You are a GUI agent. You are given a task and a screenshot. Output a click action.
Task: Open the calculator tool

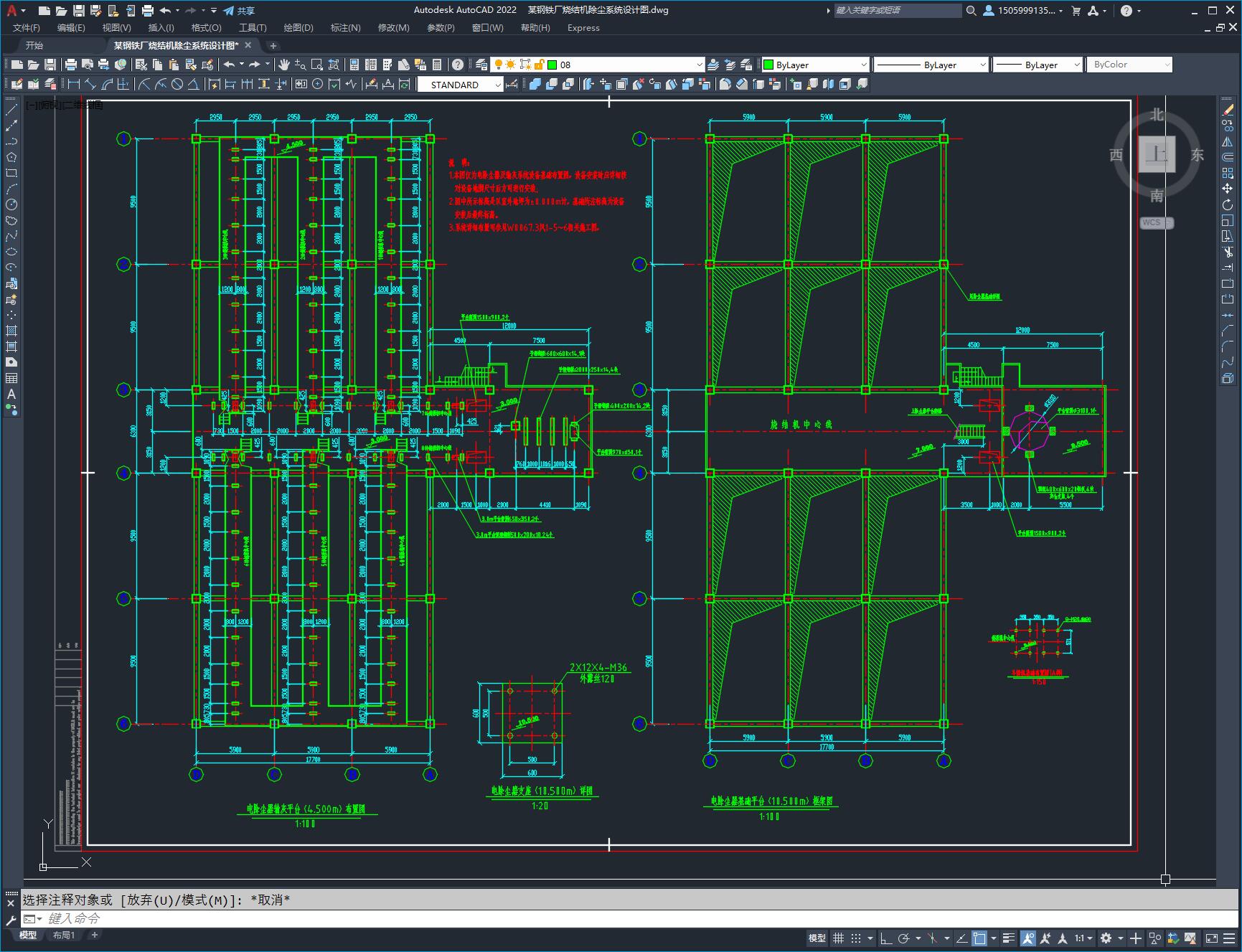point(437,65)
